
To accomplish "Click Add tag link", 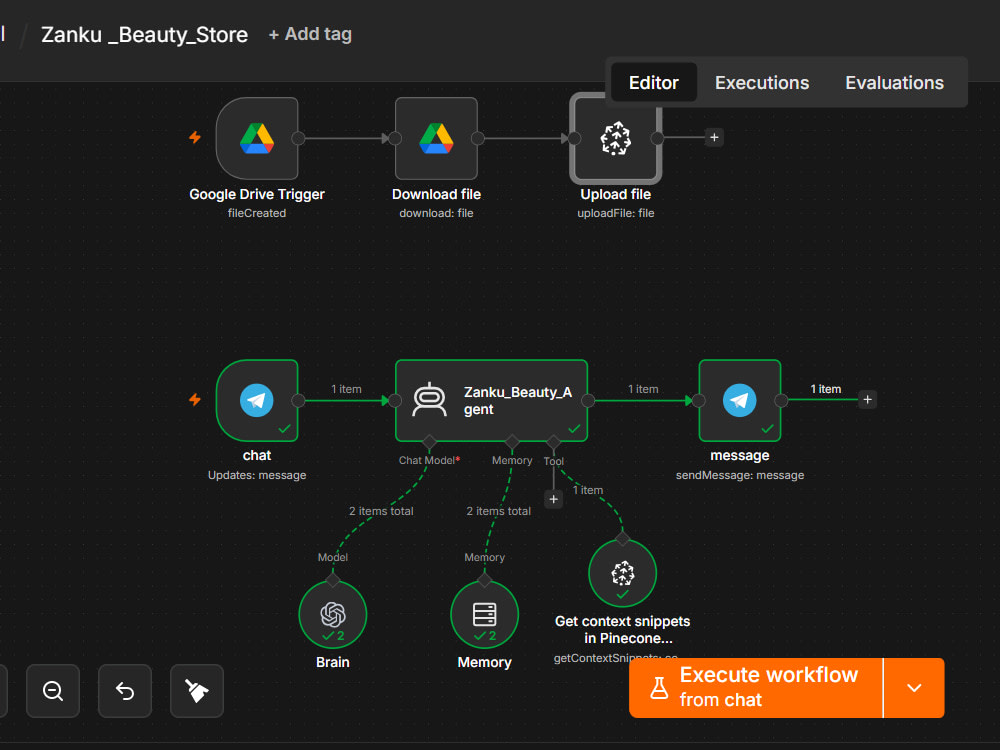I will 311,34.
